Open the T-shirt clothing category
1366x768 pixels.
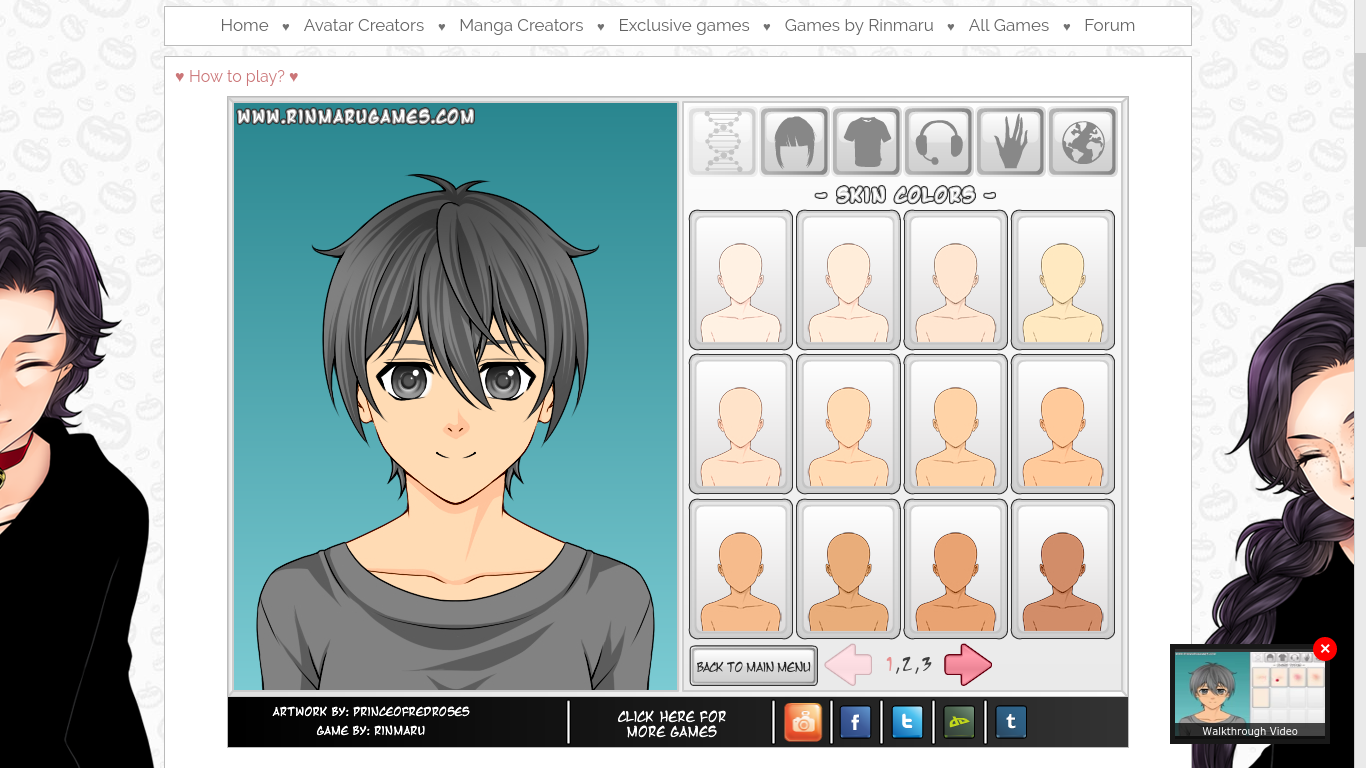pos(866,142)
